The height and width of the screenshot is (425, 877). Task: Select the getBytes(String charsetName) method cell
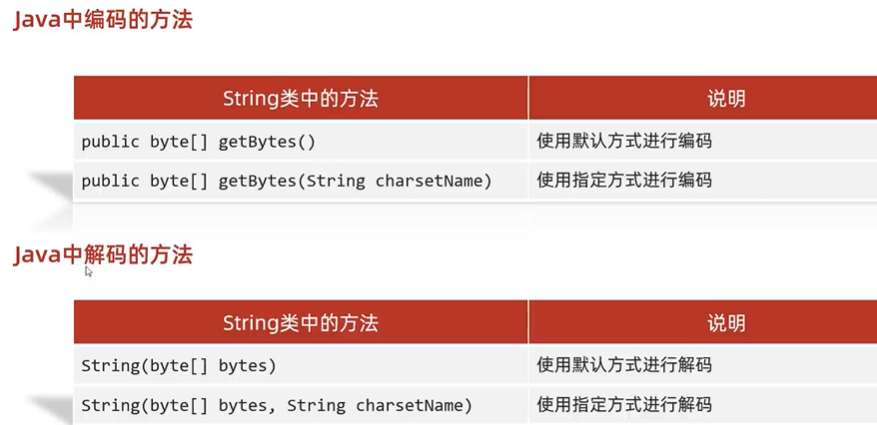286,181
